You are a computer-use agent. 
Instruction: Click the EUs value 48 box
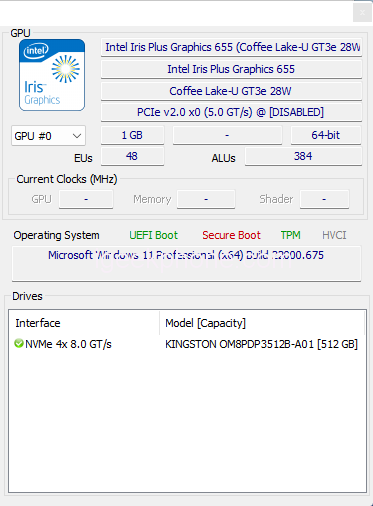(132, 156)
